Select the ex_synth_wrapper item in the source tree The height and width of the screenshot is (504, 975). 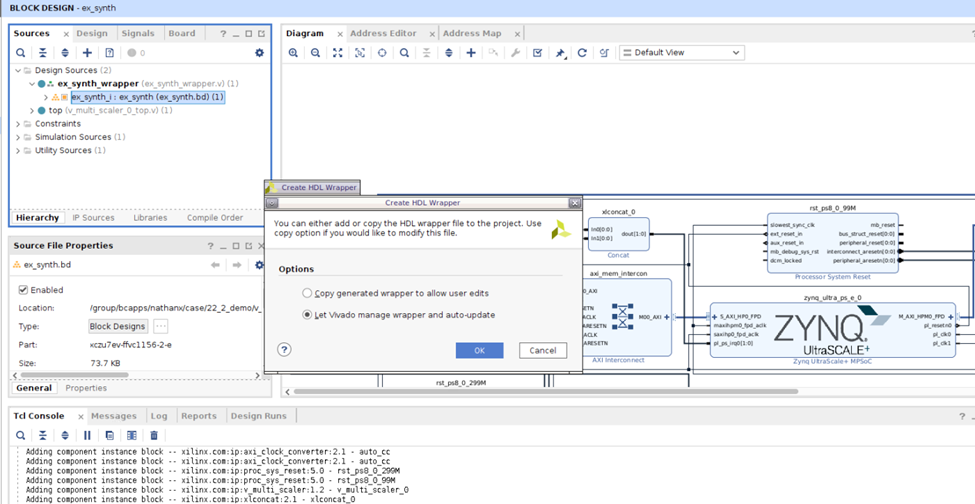tap(98, 84)
